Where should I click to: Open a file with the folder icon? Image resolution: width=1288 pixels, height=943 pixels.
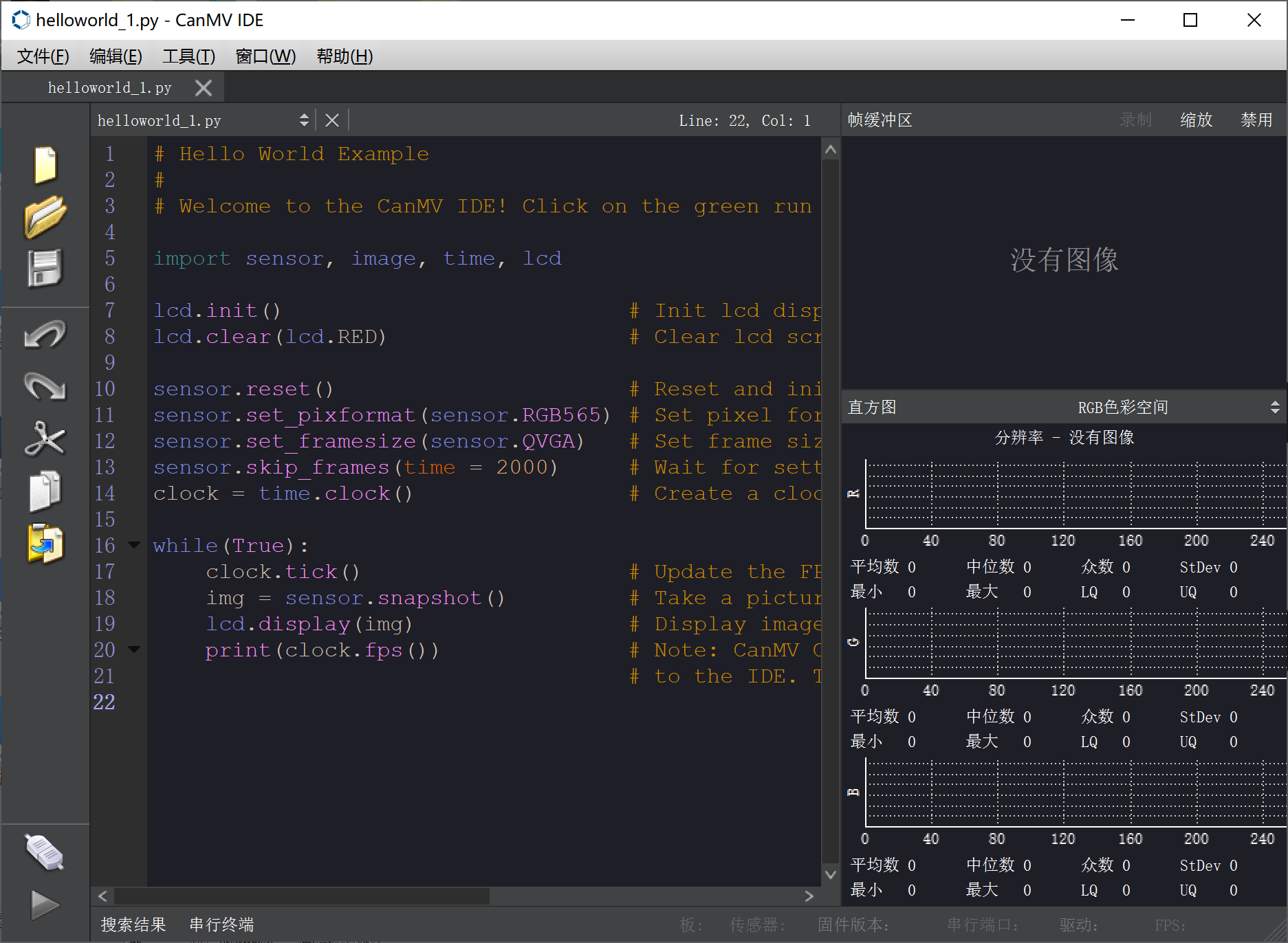click(45, 217)
